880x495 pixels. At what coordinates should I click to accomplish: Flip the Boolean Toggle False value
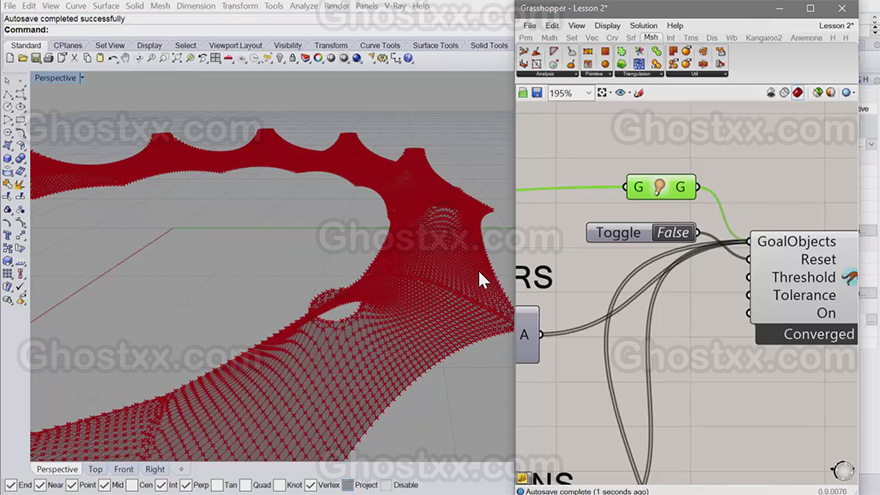tap(672, 232)
